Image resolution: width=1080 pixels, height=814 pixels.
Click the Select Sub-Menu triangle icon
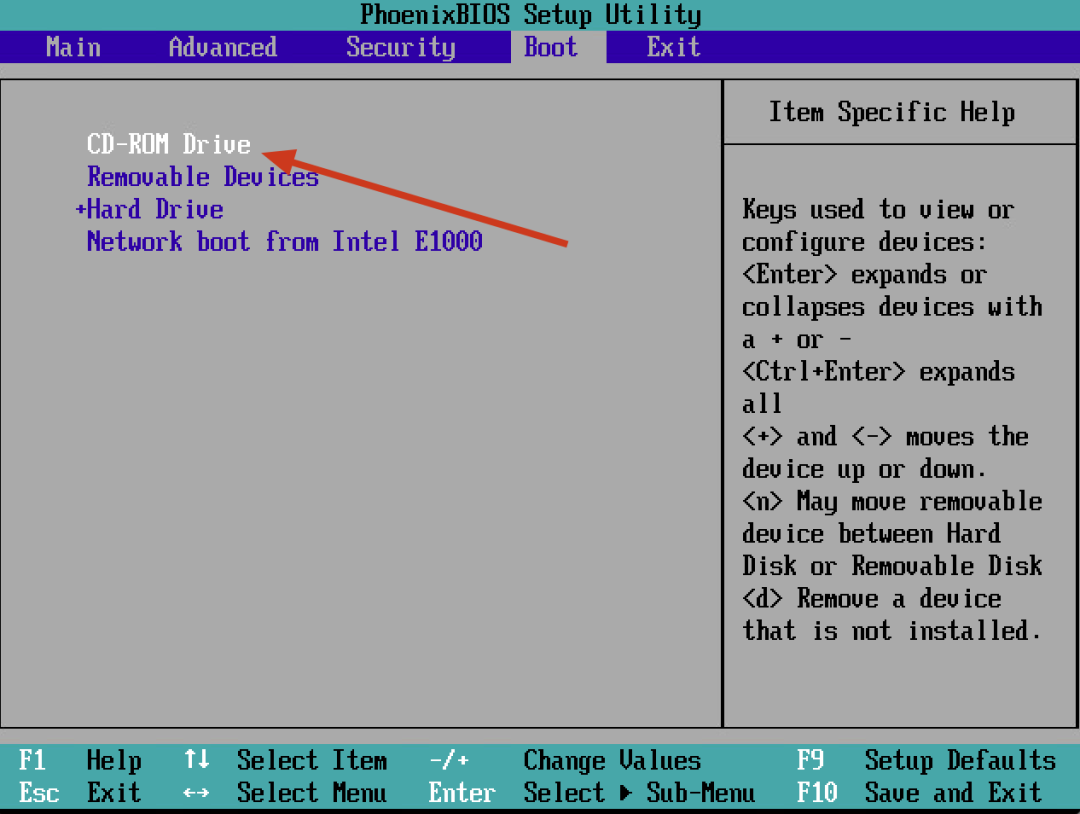pos(625,793)
